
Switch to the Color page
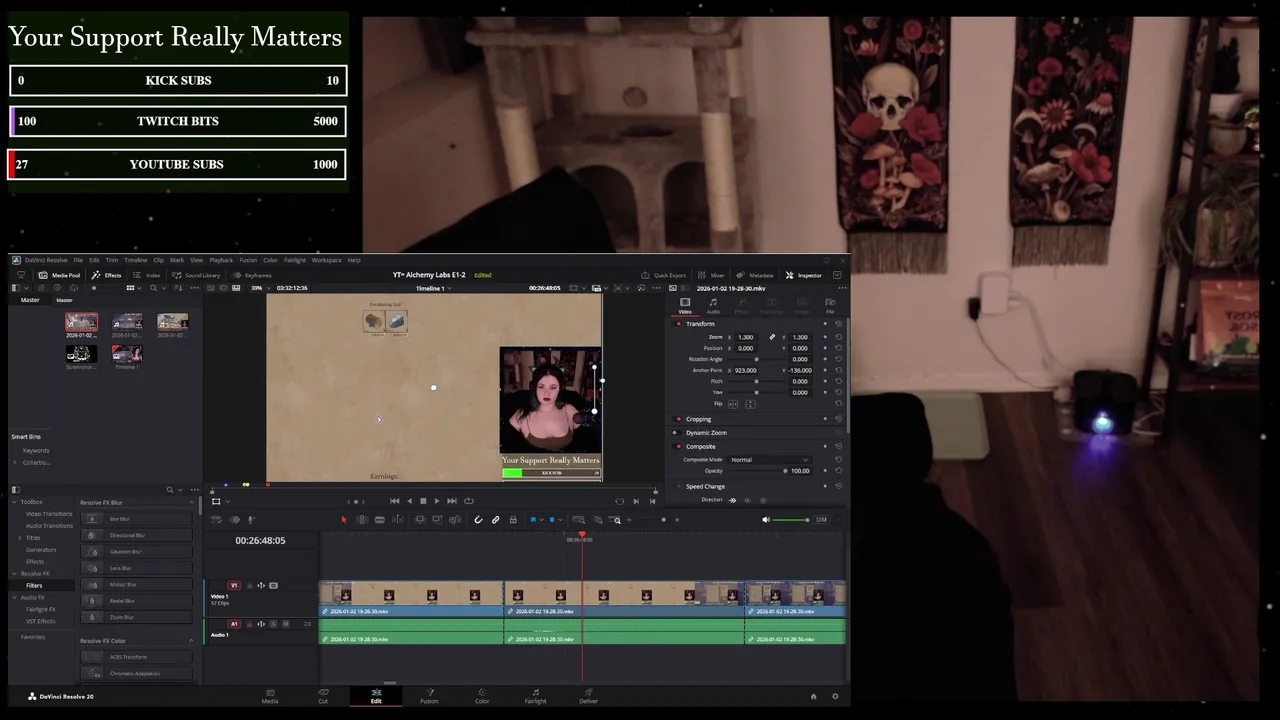coord(482,696)
